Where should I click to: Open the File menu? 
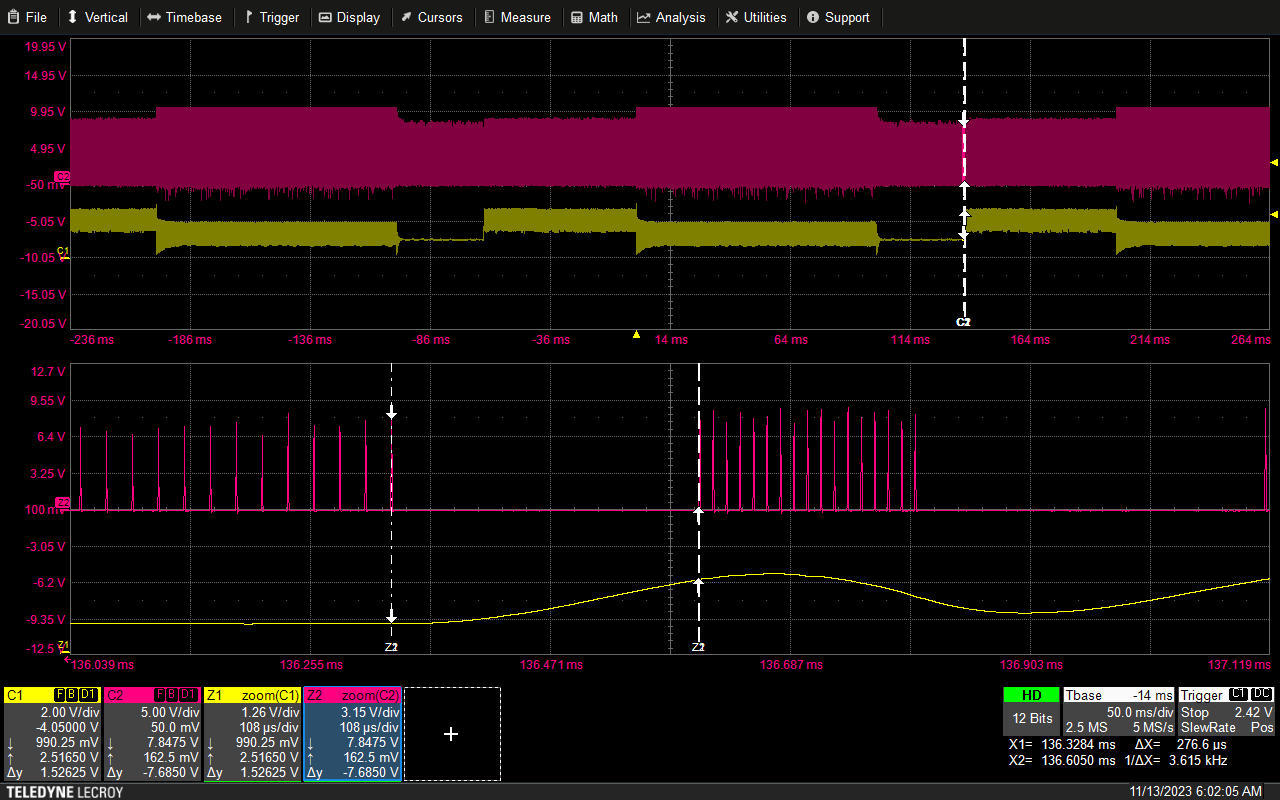27,17
